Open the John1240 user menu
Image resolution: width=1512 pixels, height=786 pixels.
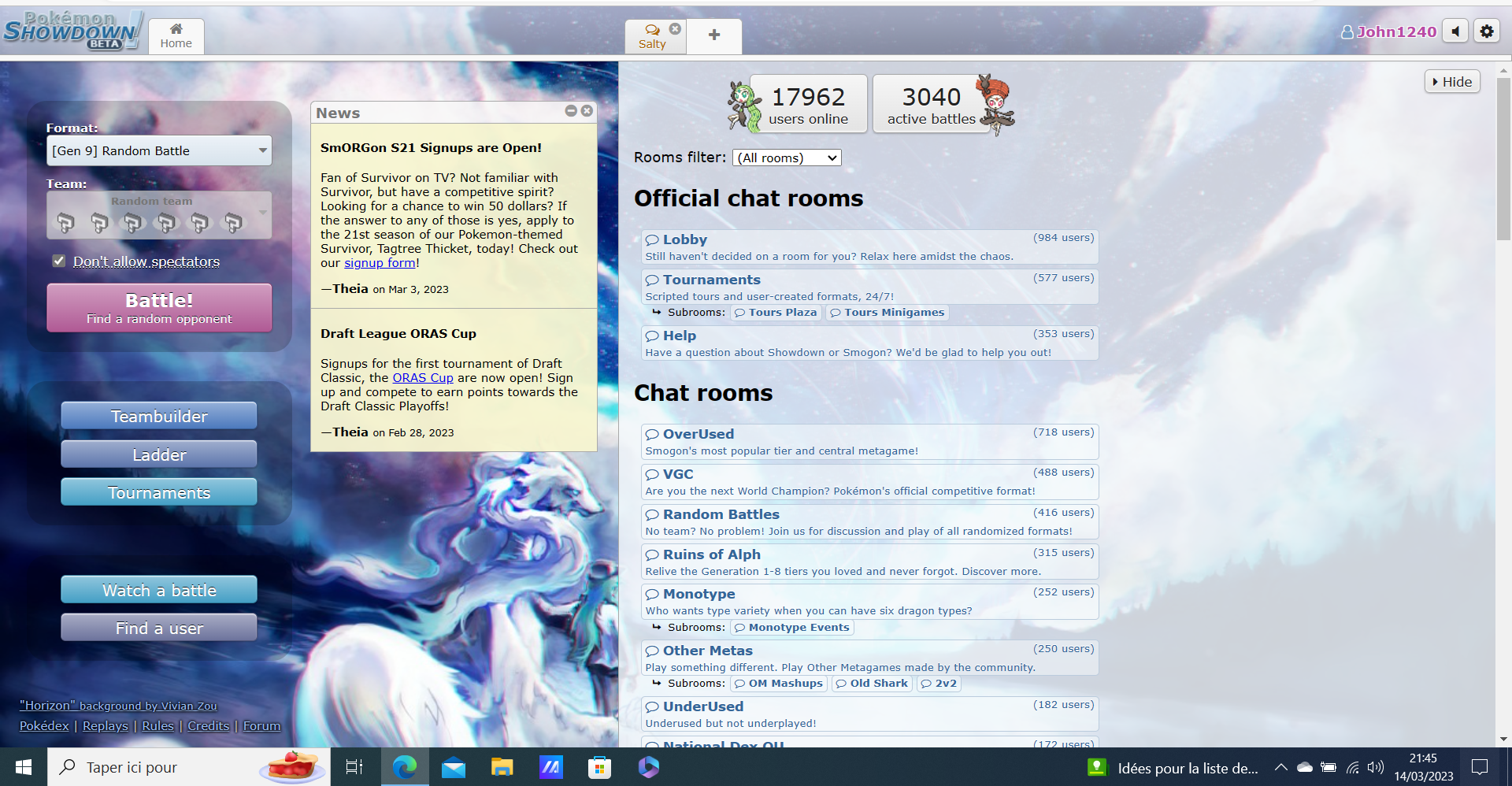1388,32
